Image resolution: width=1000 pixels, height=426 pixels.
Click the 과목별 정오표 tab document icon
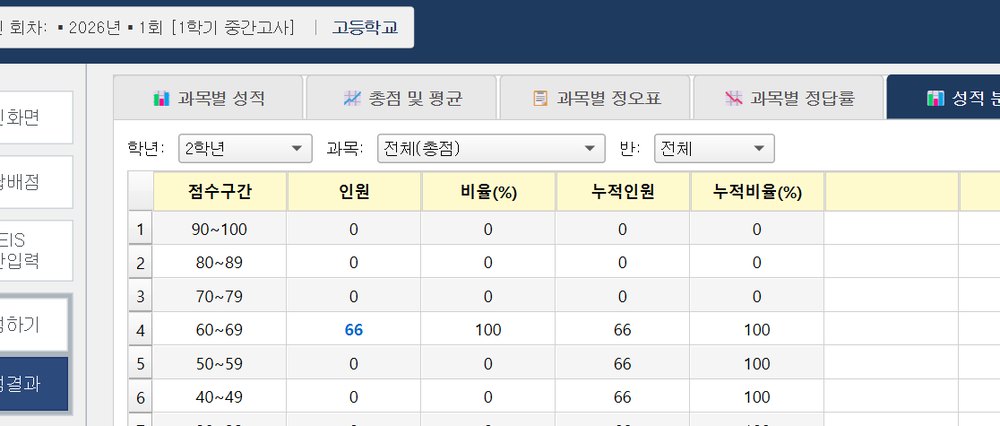coord(540,98)
